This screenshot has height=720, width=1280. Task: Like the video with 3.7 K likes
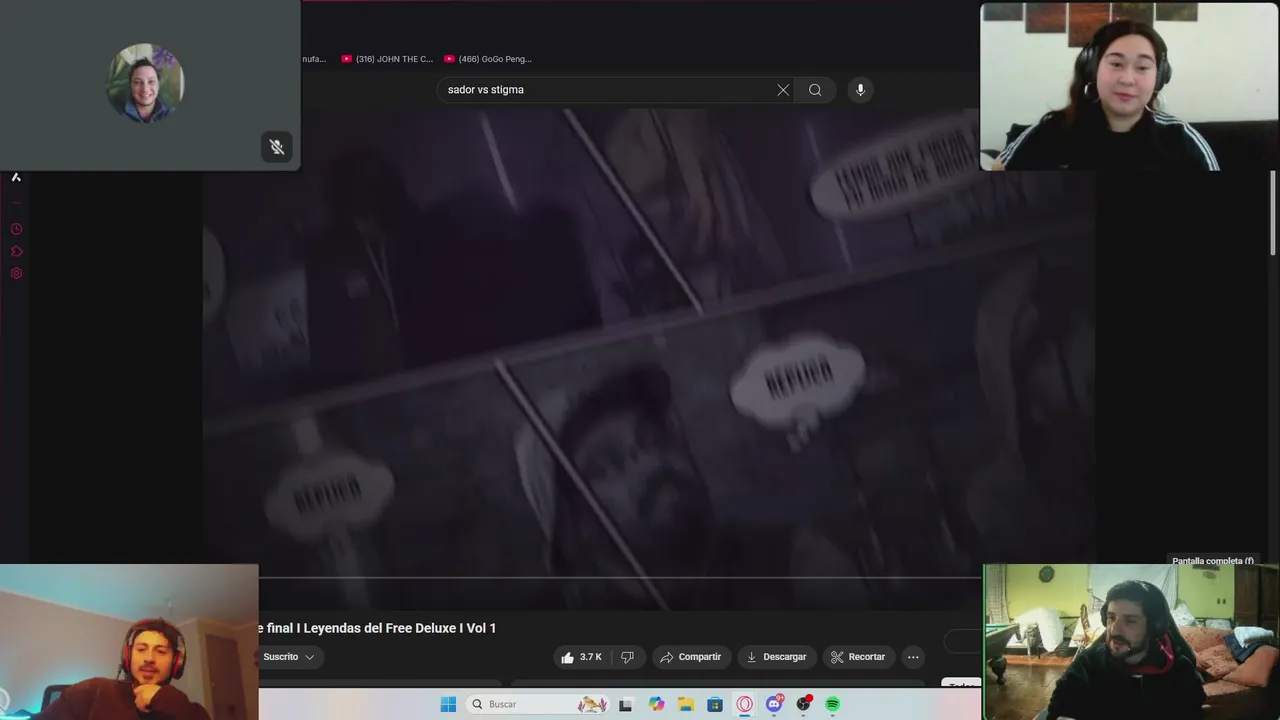coord(580,657)
